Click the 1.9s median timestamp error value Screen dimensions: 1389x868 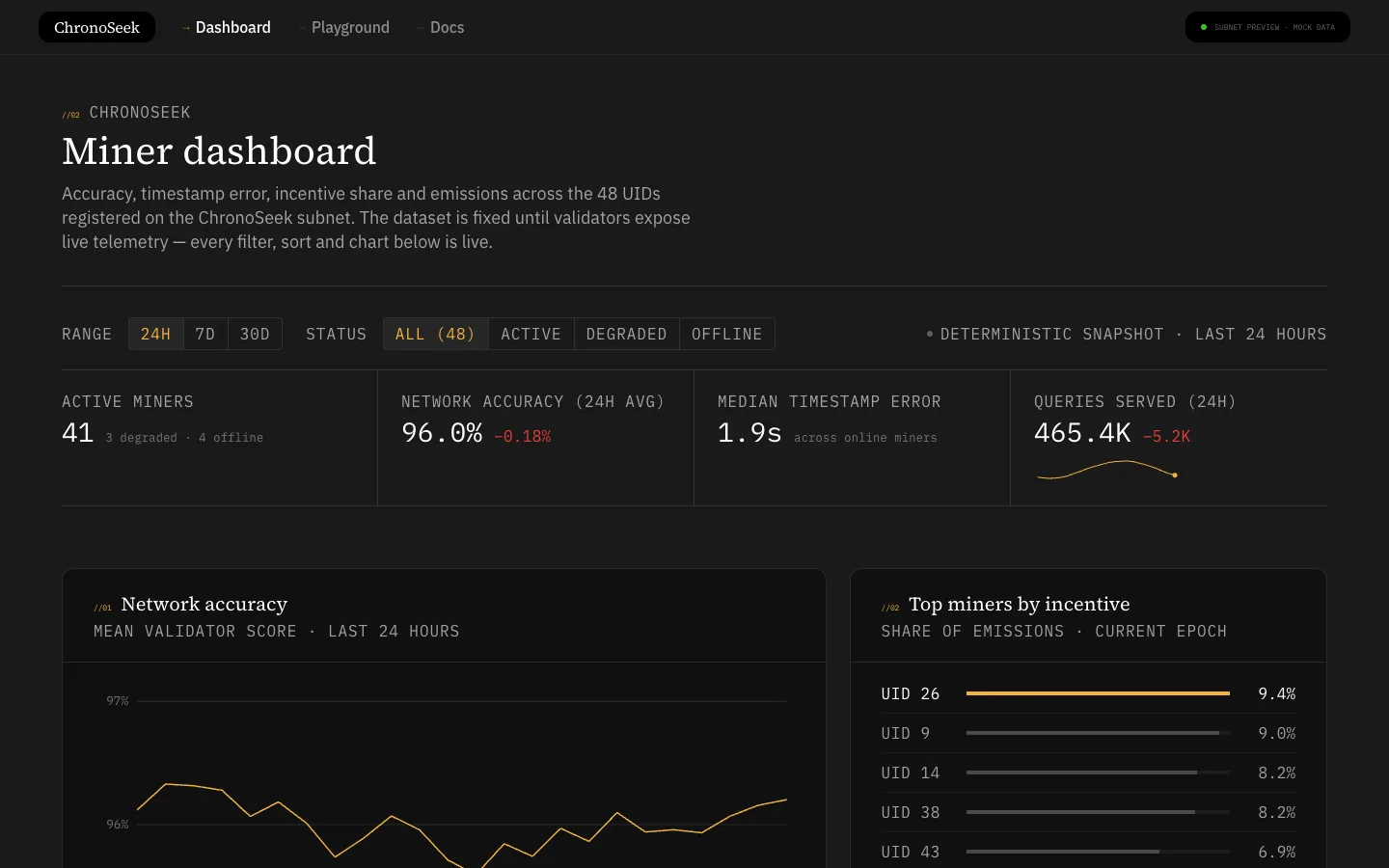pyautogui.click(x=749, y=433)
